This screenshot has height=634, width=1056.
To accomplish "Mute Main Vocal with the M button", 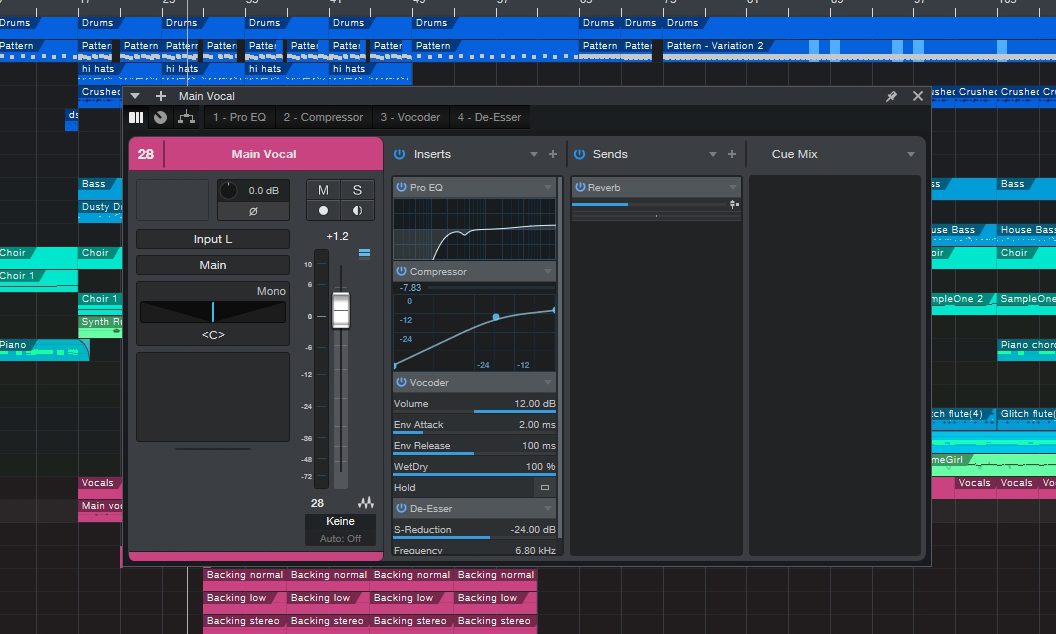I will pyautogui.click(x=324, y=189).
